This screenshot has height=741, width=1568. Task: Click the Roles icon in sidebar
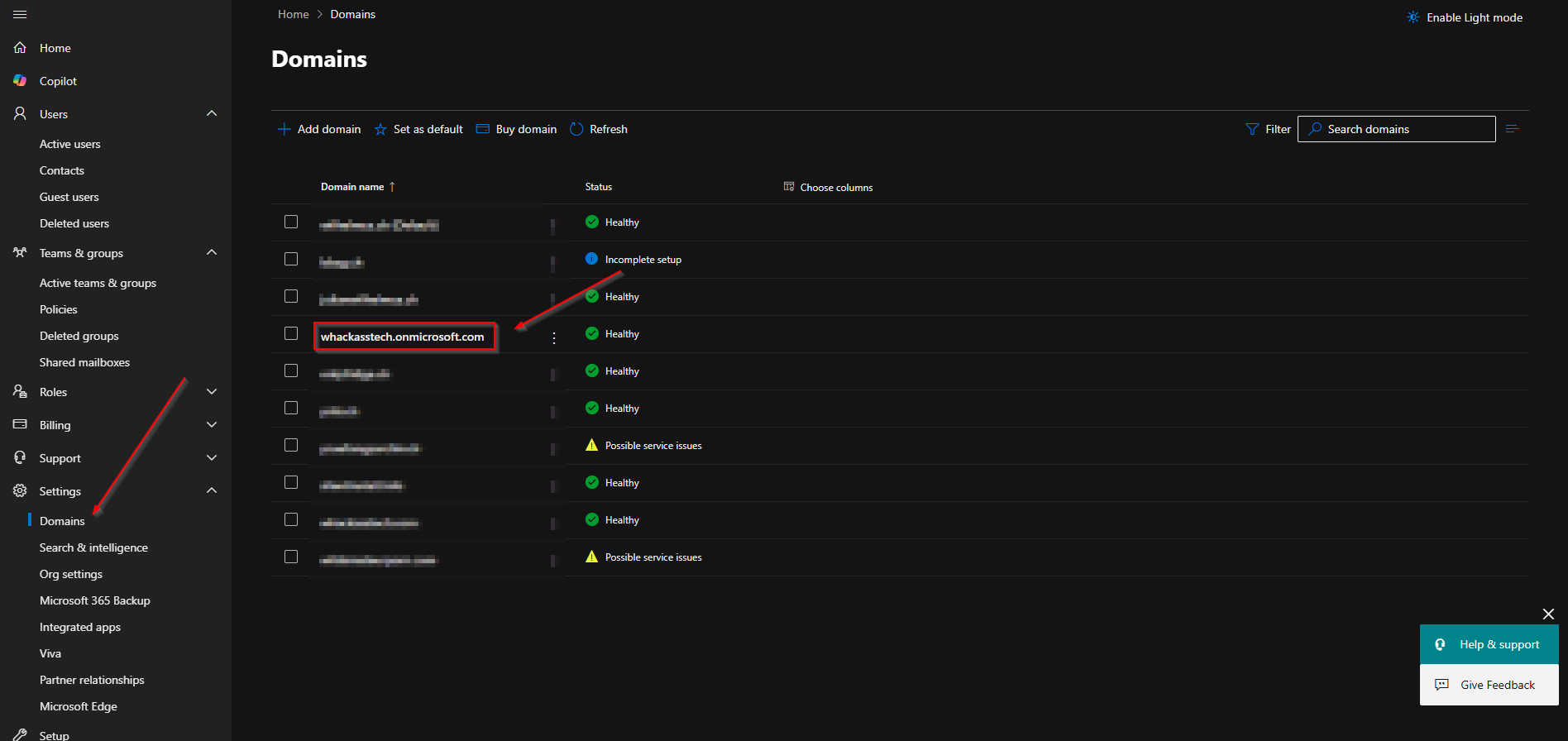pyautogui.click(x=20, y=391)
